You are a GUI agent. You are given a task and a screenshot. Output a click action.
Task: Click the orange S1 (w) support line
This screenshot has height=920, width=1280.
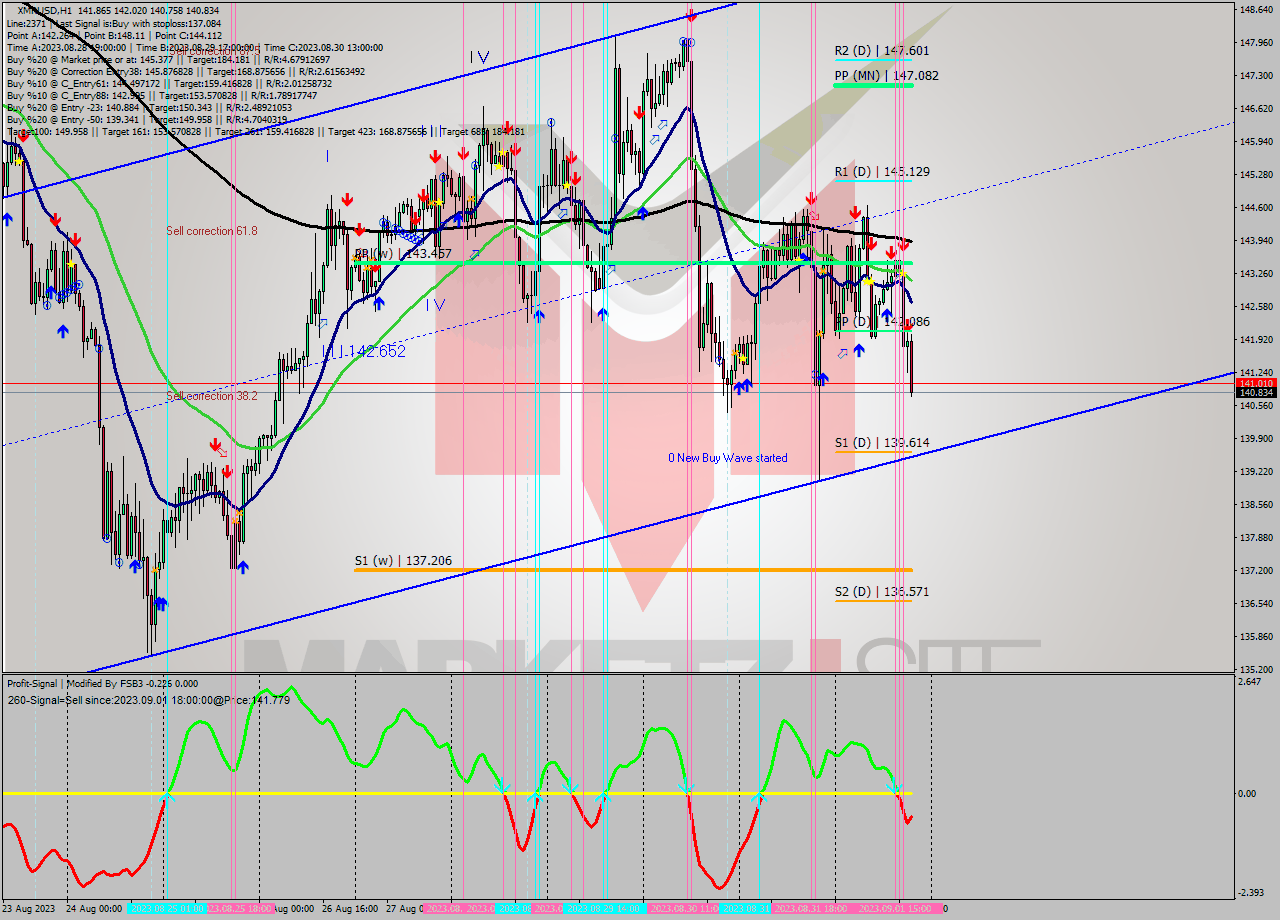tap(633, 570)
